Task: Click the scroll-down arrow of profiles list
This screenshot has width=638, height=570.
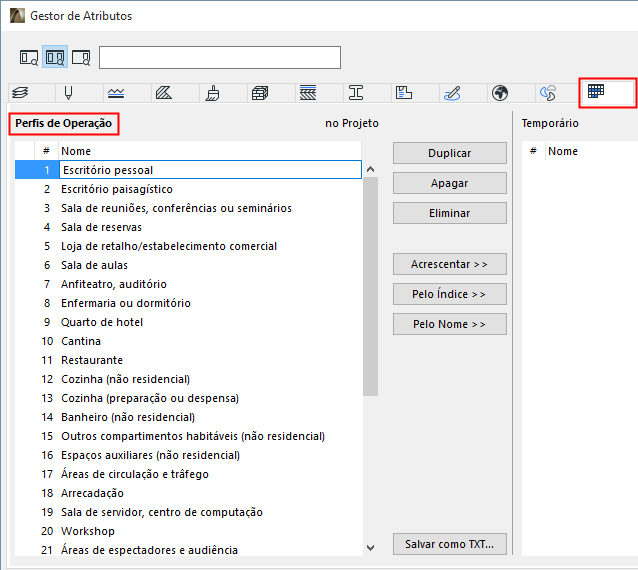Action: pos(370,548)
